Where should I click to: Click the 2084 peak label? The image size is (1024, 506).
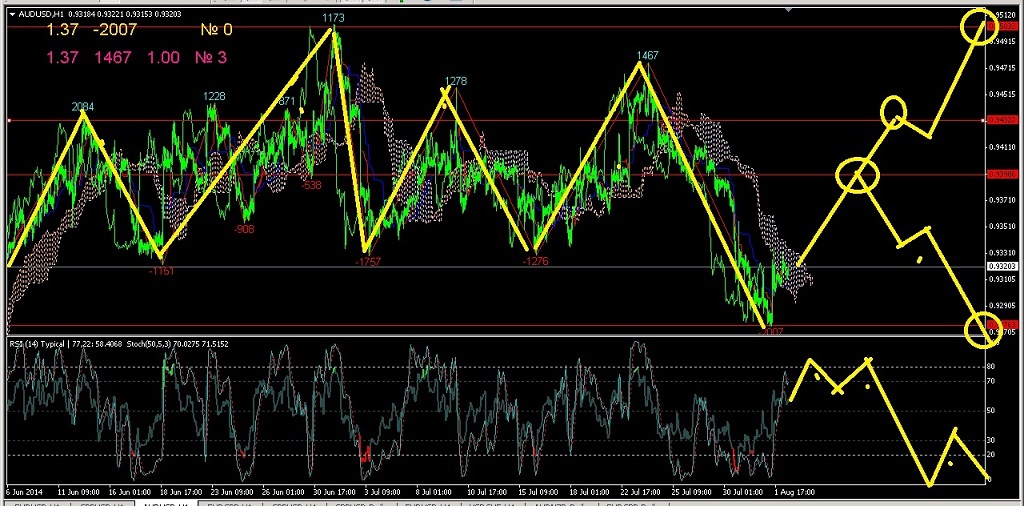(x=83, y=107)
